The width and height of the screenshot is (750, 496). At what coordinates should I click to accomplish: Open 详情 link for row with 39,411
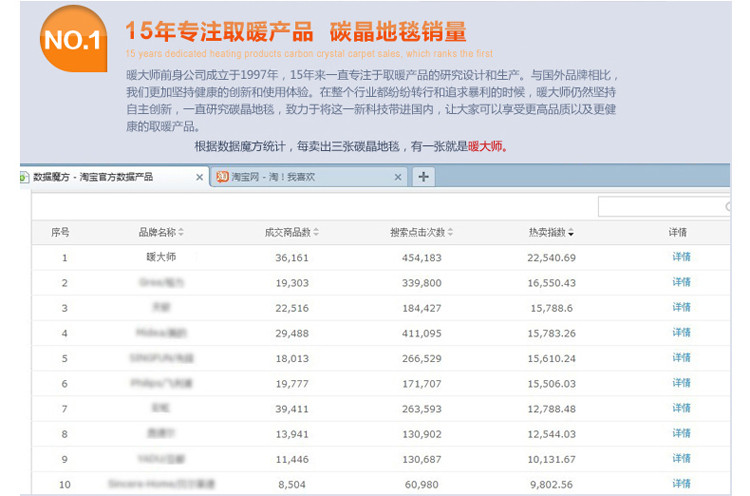(x=681, y=408)
